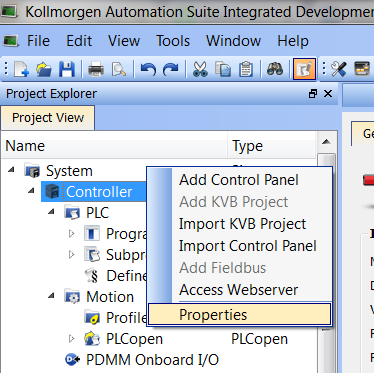Expand the Subprograms tree node
The height and width of the screenshot is (373, 374).
71,255
